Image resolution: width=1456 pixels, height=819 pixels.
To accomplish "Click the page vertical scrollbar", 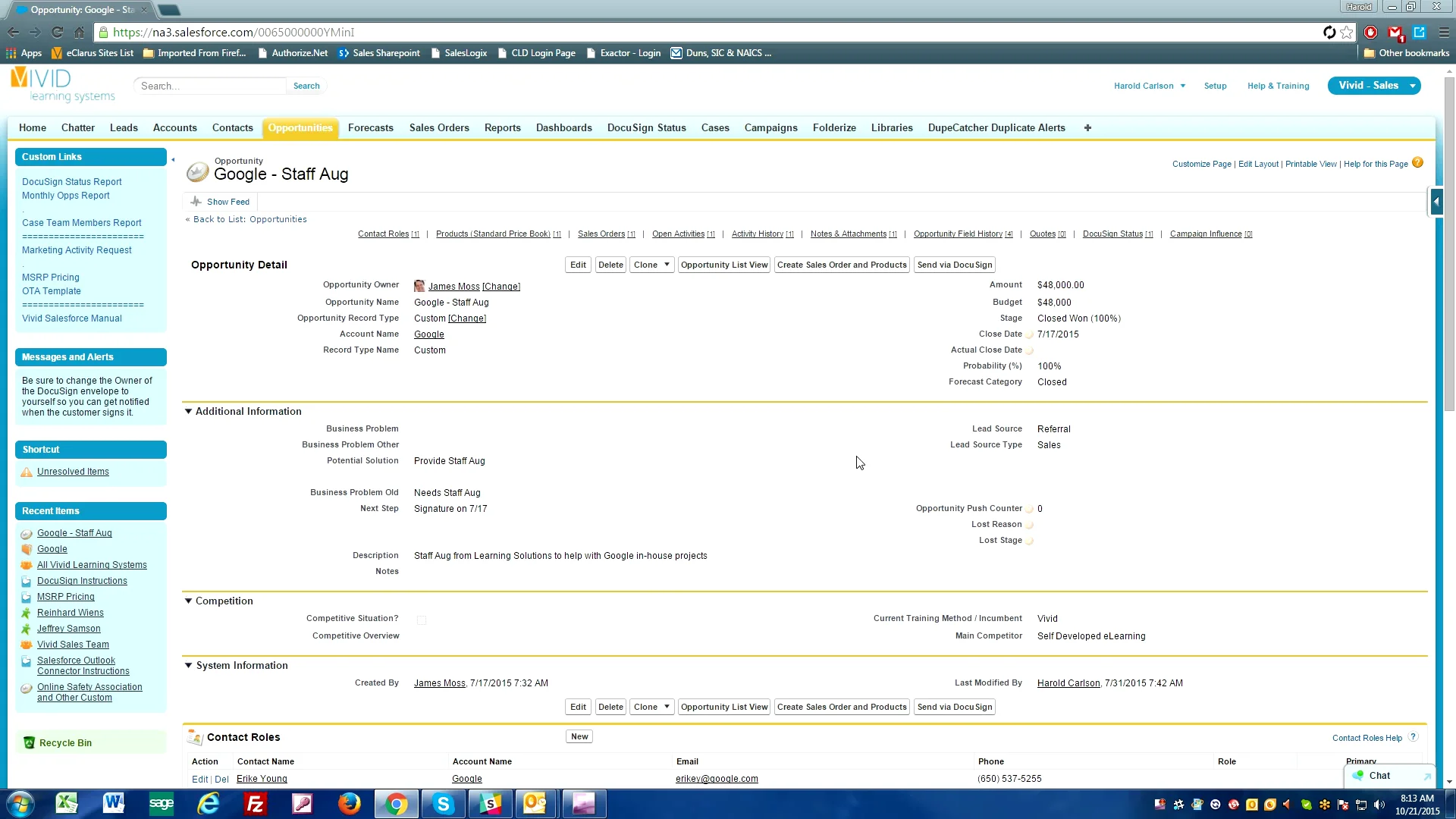I will click(x=1449, y=243).
